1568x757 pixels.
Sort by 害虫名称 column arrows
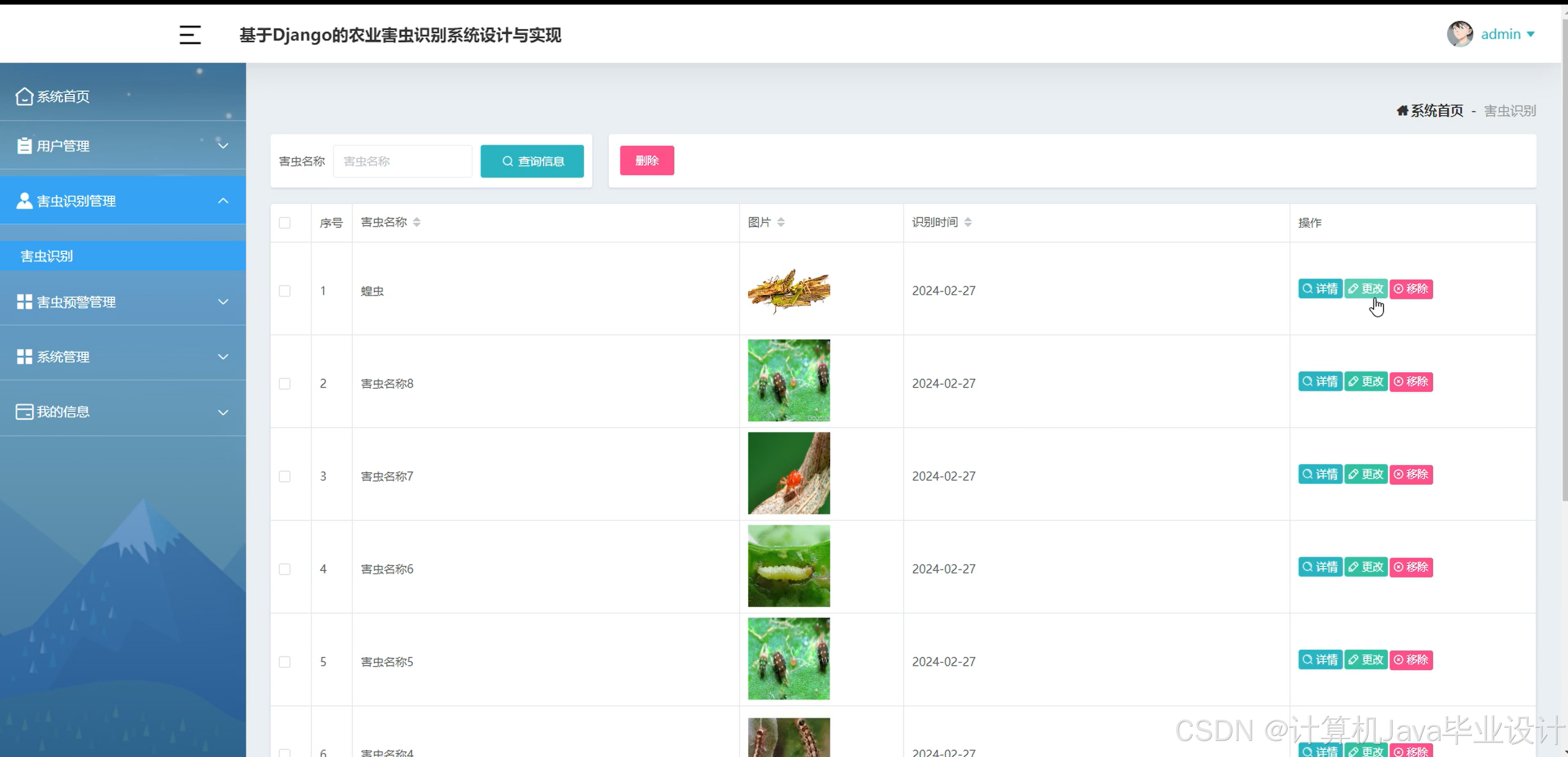tap(416, 222)
